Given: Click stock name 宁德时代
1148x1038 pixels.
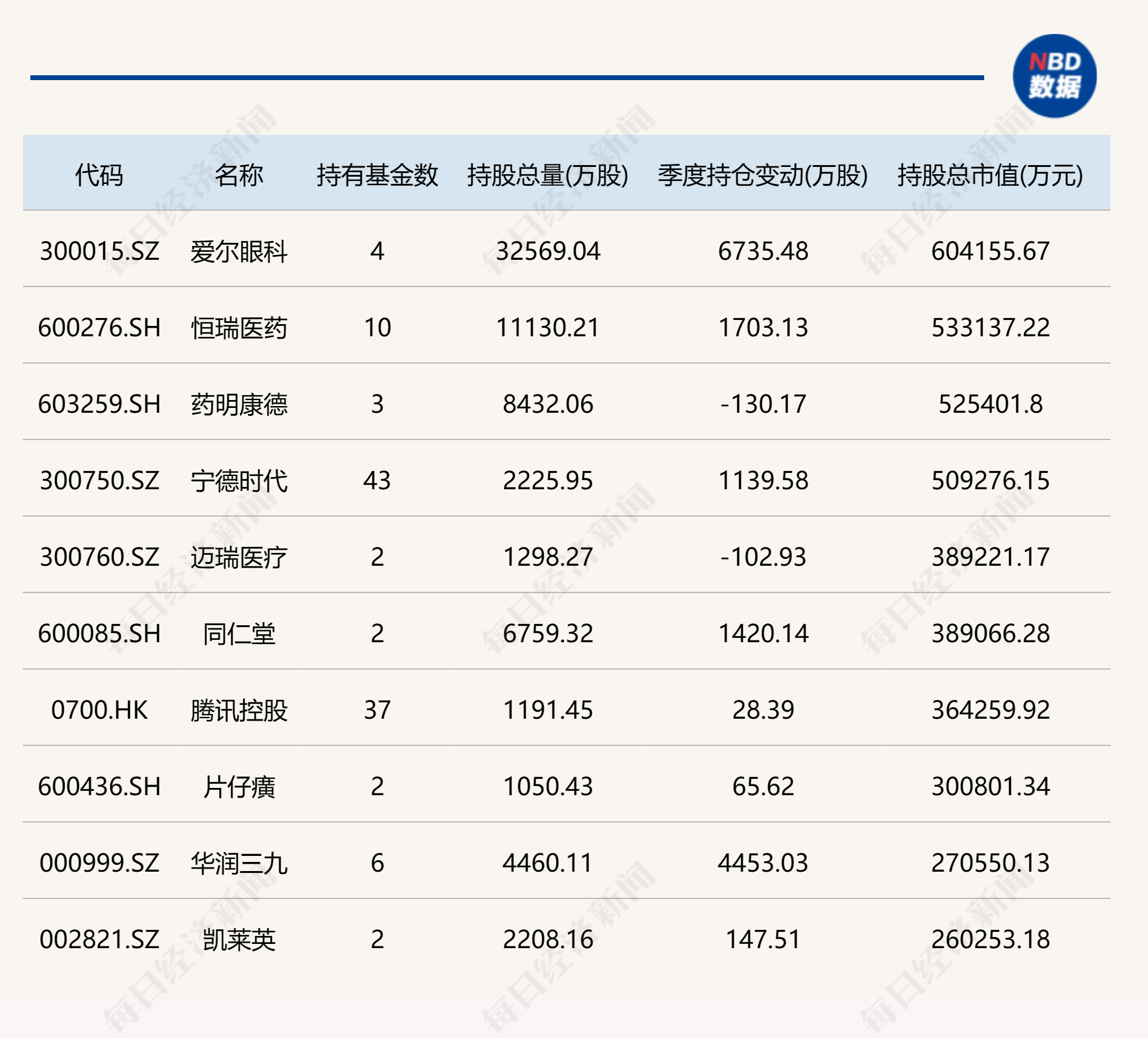Looking at the screenshot, I should tap(238, 481).
